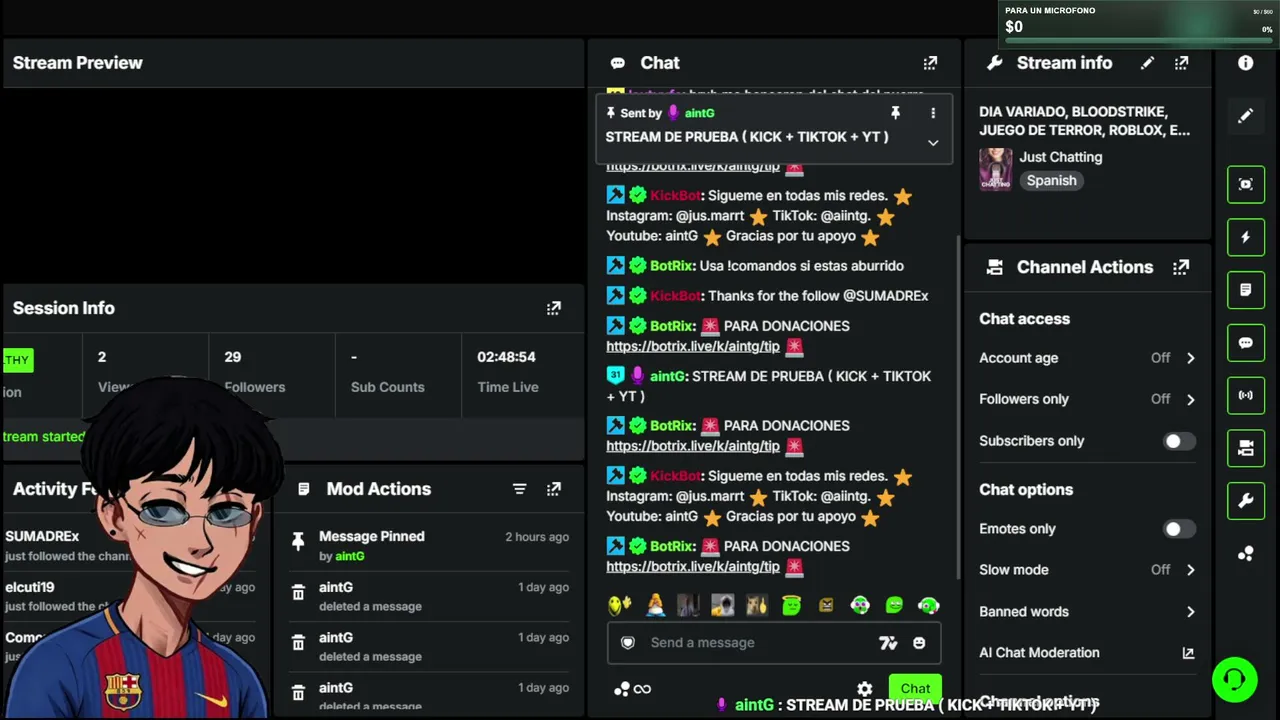Send message with green Chat button

pos(915,688)
